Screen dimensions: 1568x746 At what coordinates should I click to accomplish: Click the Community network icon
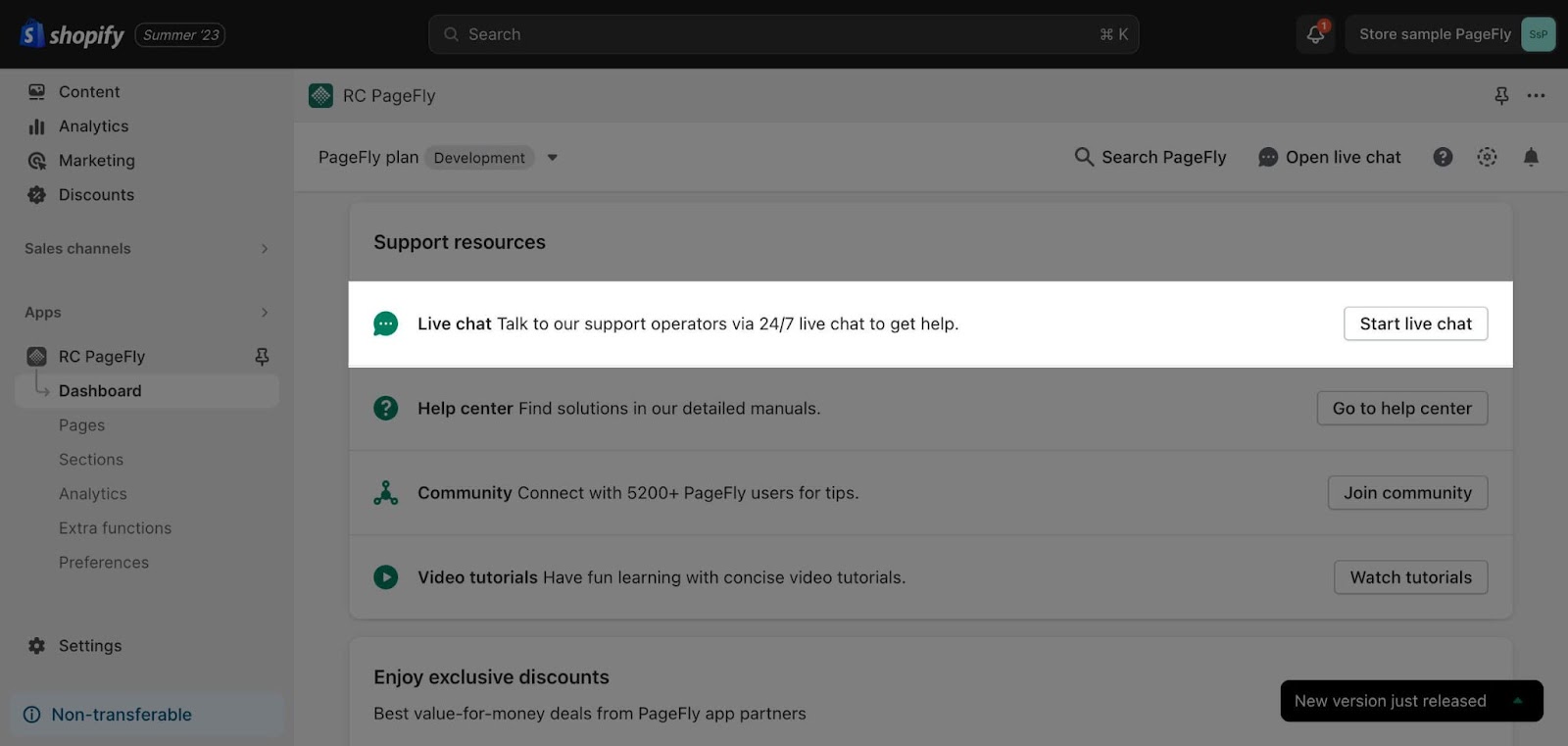point(386,493)
